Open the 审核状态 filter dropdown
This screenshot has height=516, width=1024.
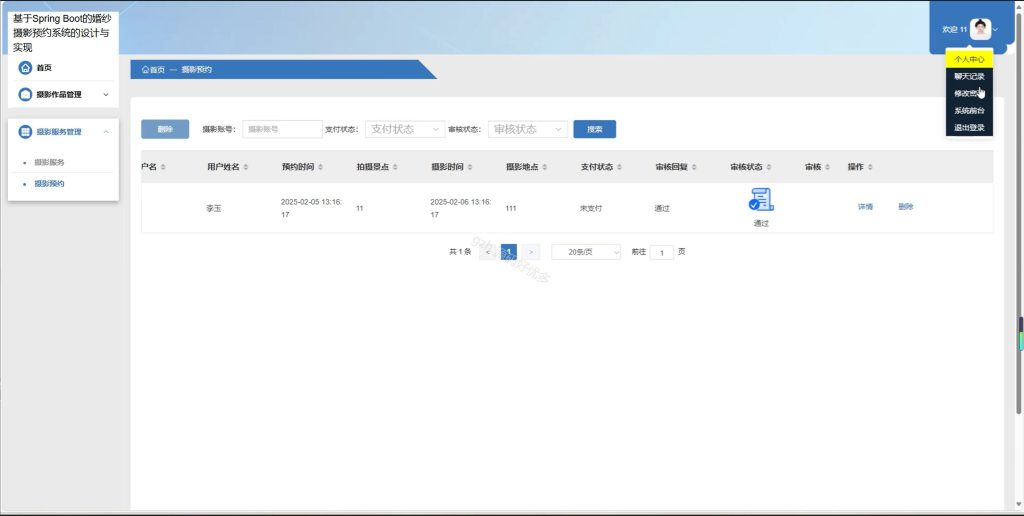[x=528, y=129]
